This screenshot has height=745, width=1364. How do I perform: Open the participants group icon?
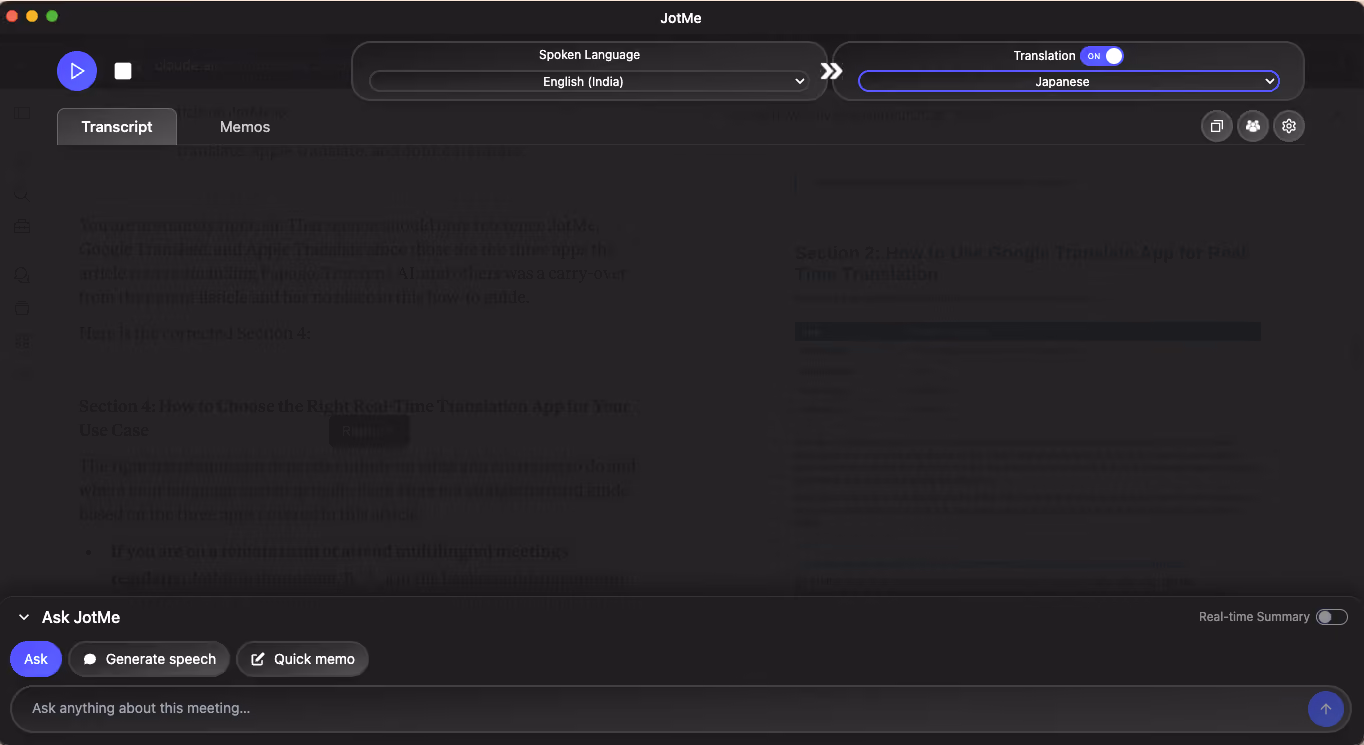coord(1253,126)
